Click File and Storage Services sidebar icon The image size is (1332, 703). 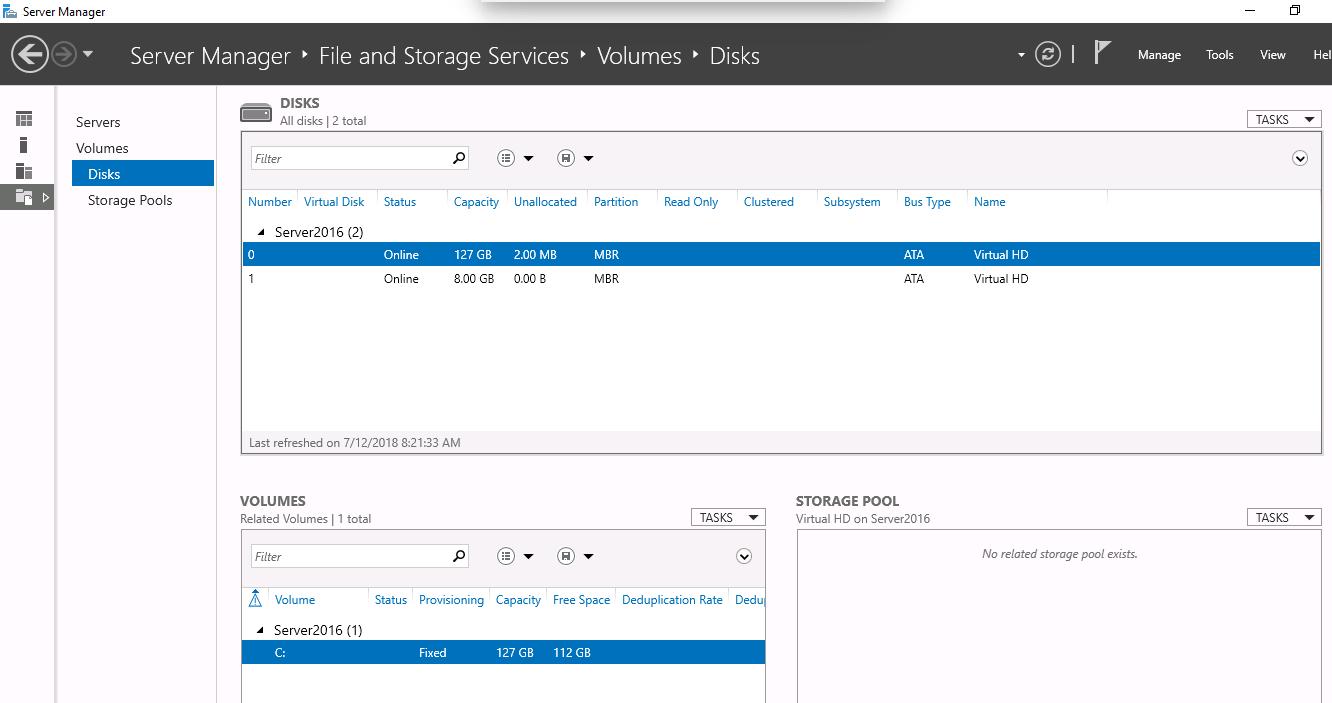click(24, 197)
